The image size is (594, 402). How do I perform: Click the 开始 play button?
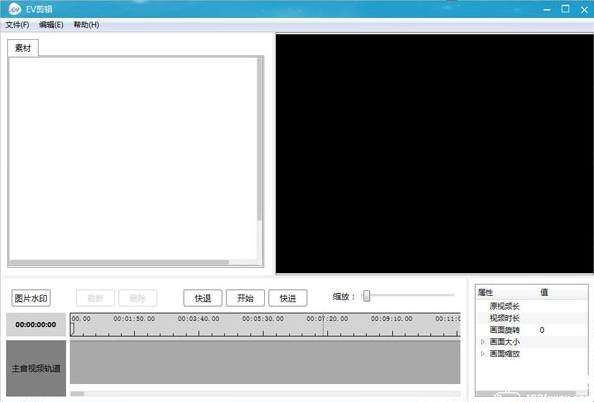(245, 298)
